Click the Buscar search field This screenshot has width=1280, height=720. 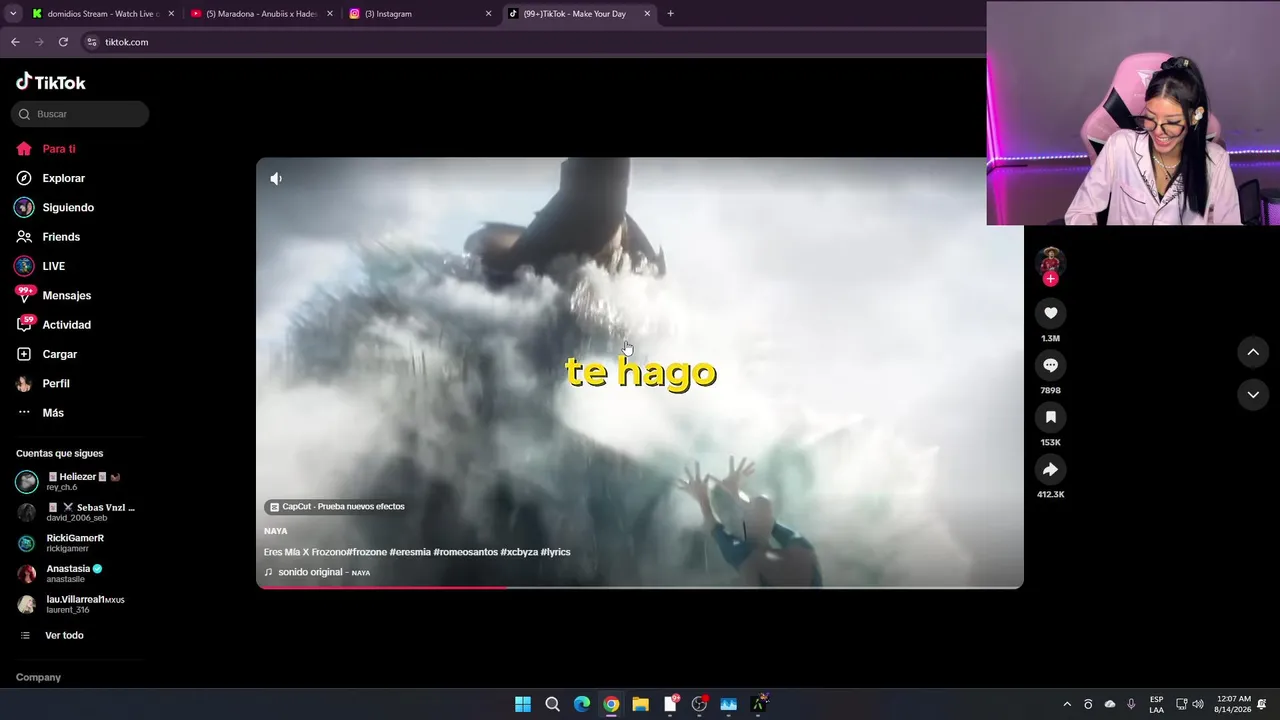[x=80, y=114]
